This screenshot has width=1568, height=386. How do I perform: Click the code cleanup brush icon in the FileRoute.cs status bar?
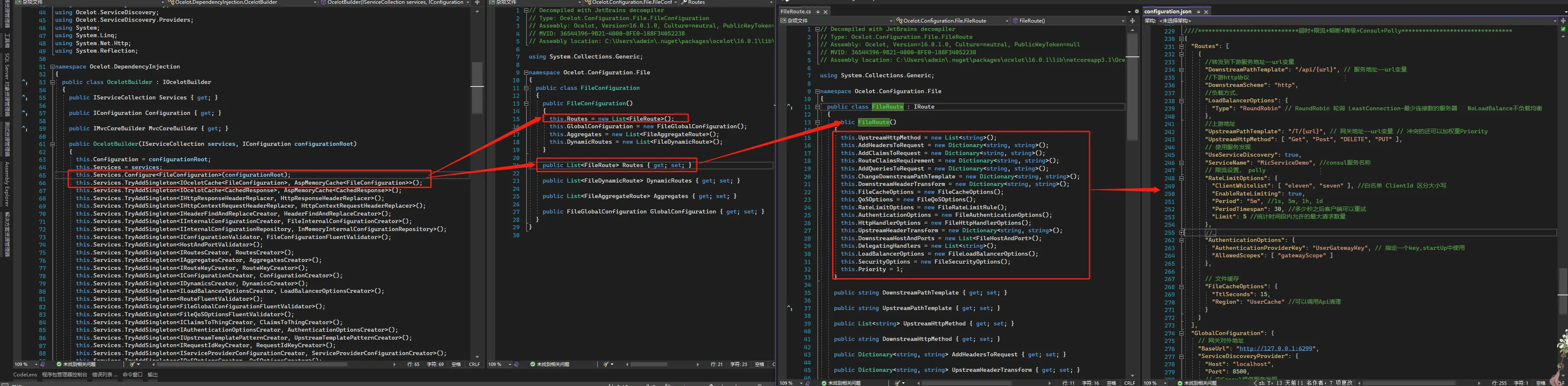tap(897, 383)
